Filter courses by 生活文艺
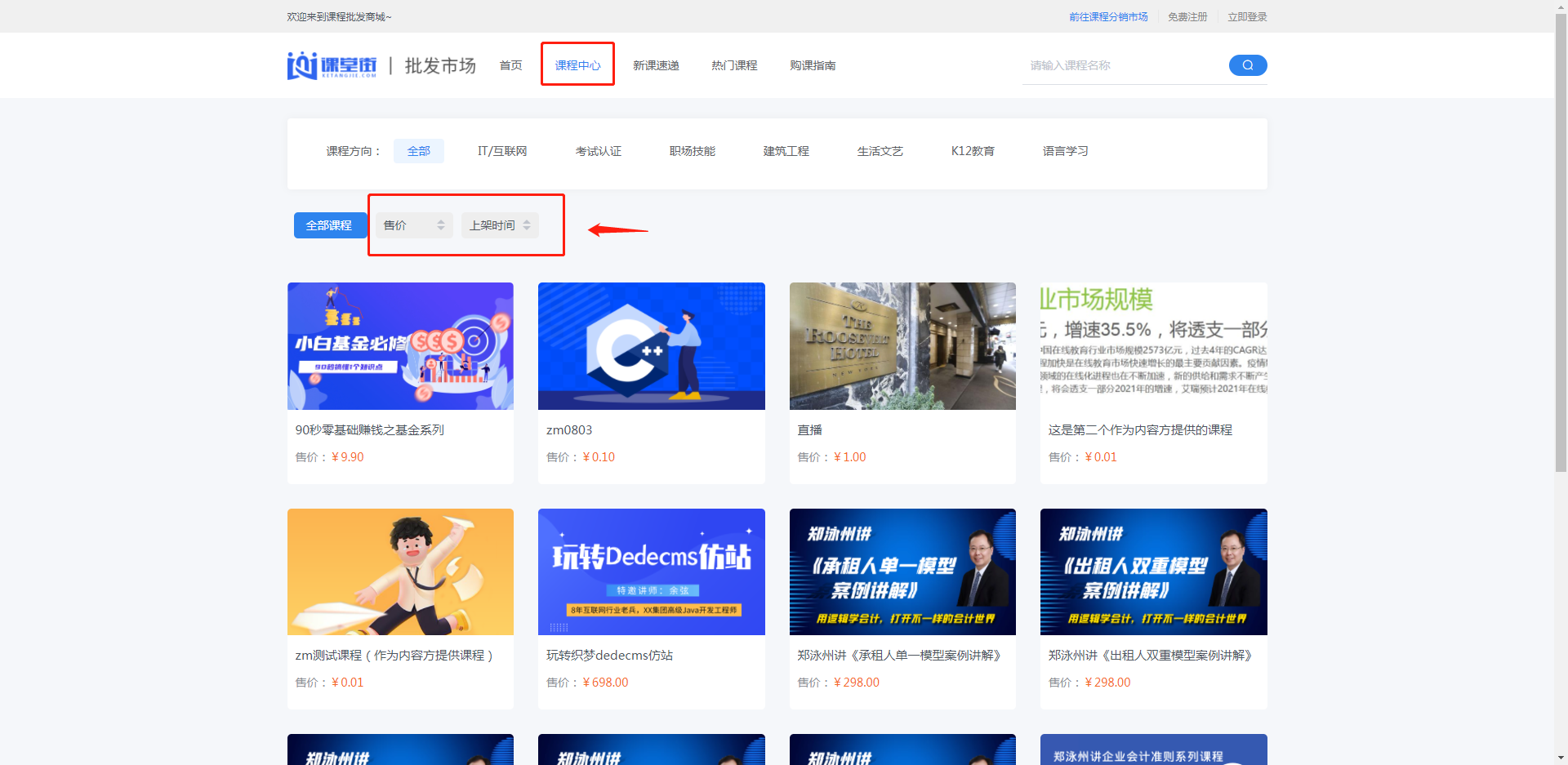The height and width of the screenshot is (765, 1568). pos(880,151)
